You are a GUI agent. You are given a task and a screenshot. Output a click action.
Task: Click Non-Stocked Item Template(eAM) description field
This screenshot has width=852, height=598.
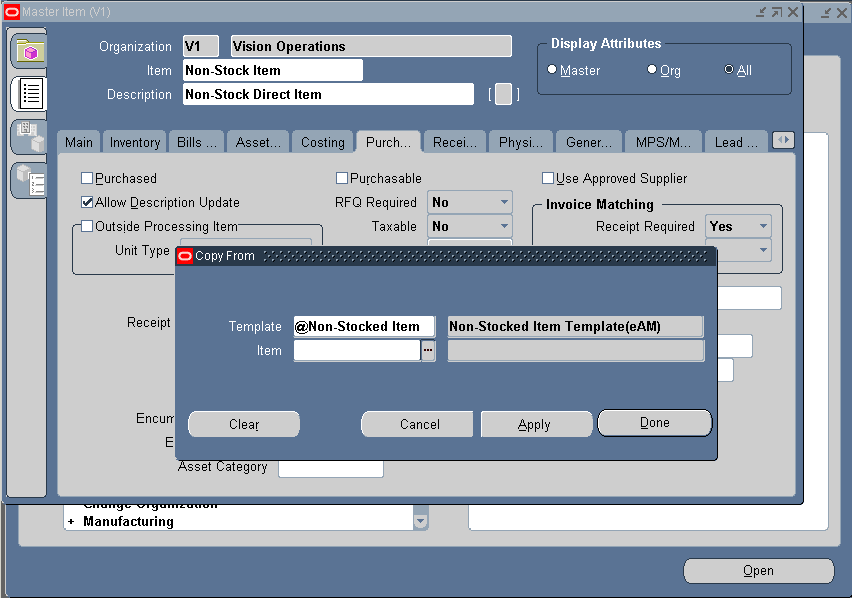pyautogui.click(x=575, y=326)
